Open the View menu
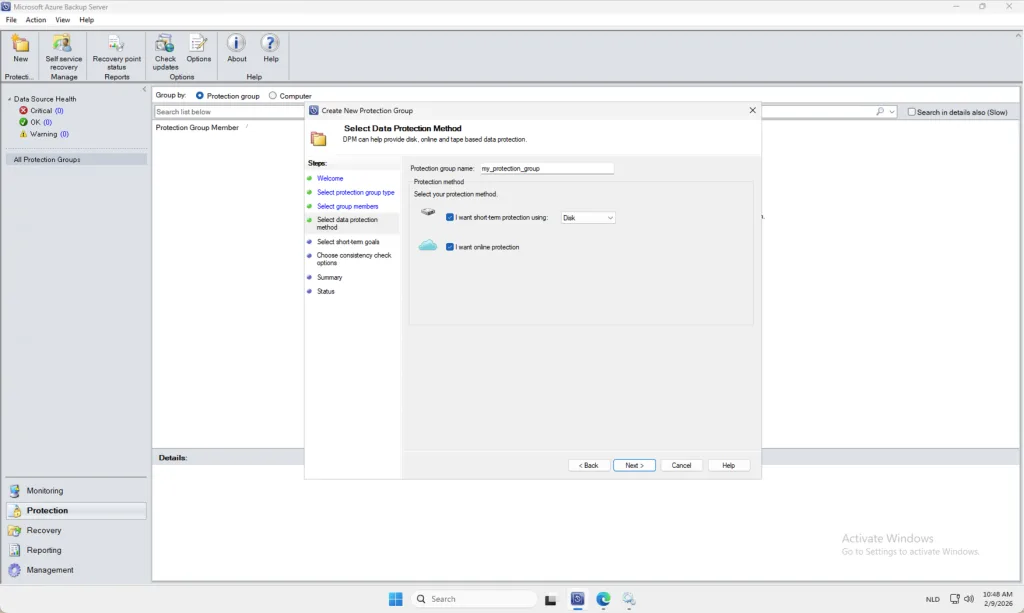Screen dimensions: 1024x613 [63, 20]
